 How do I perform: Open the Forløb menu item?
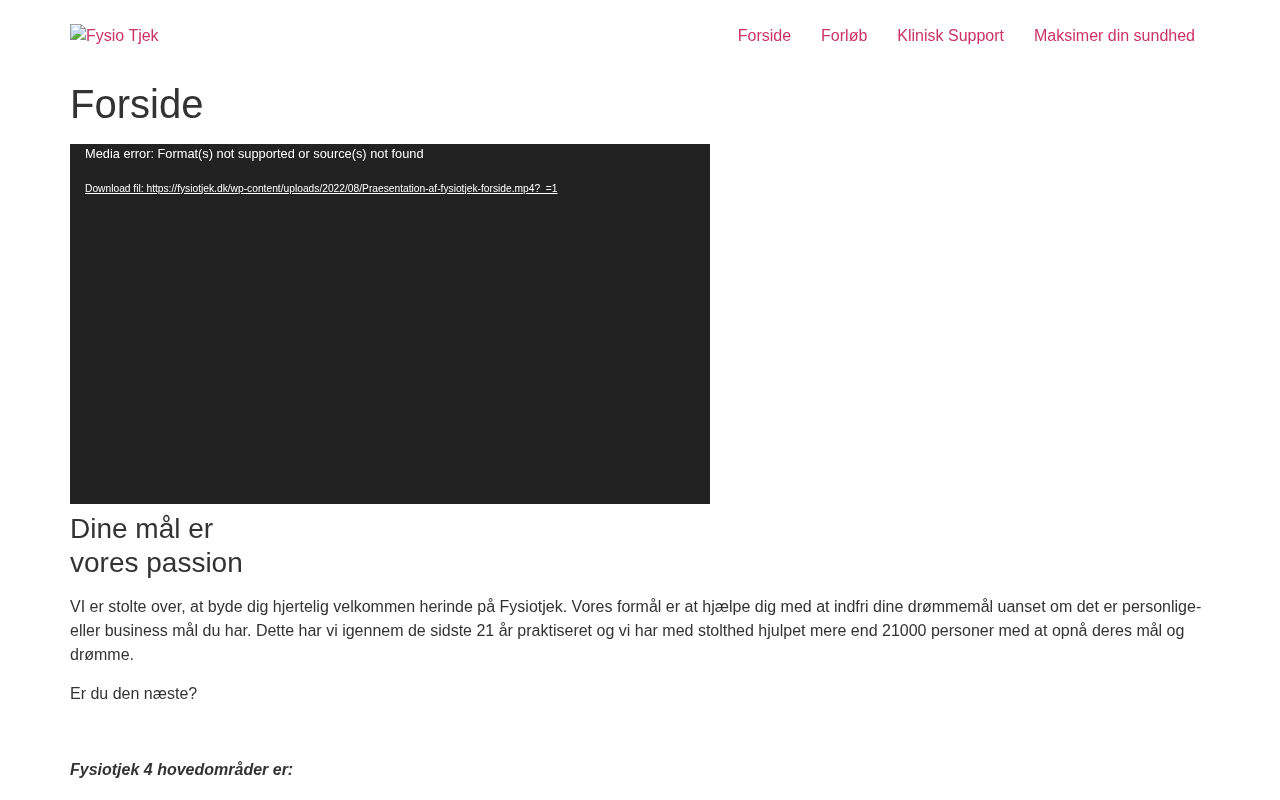click(x=844, y=36)
